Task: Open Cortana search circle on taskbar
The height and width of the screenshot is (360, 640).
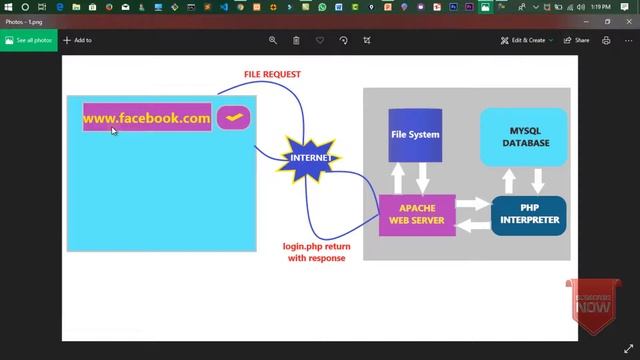Action: pyautogui.click(x=25, y=7)
